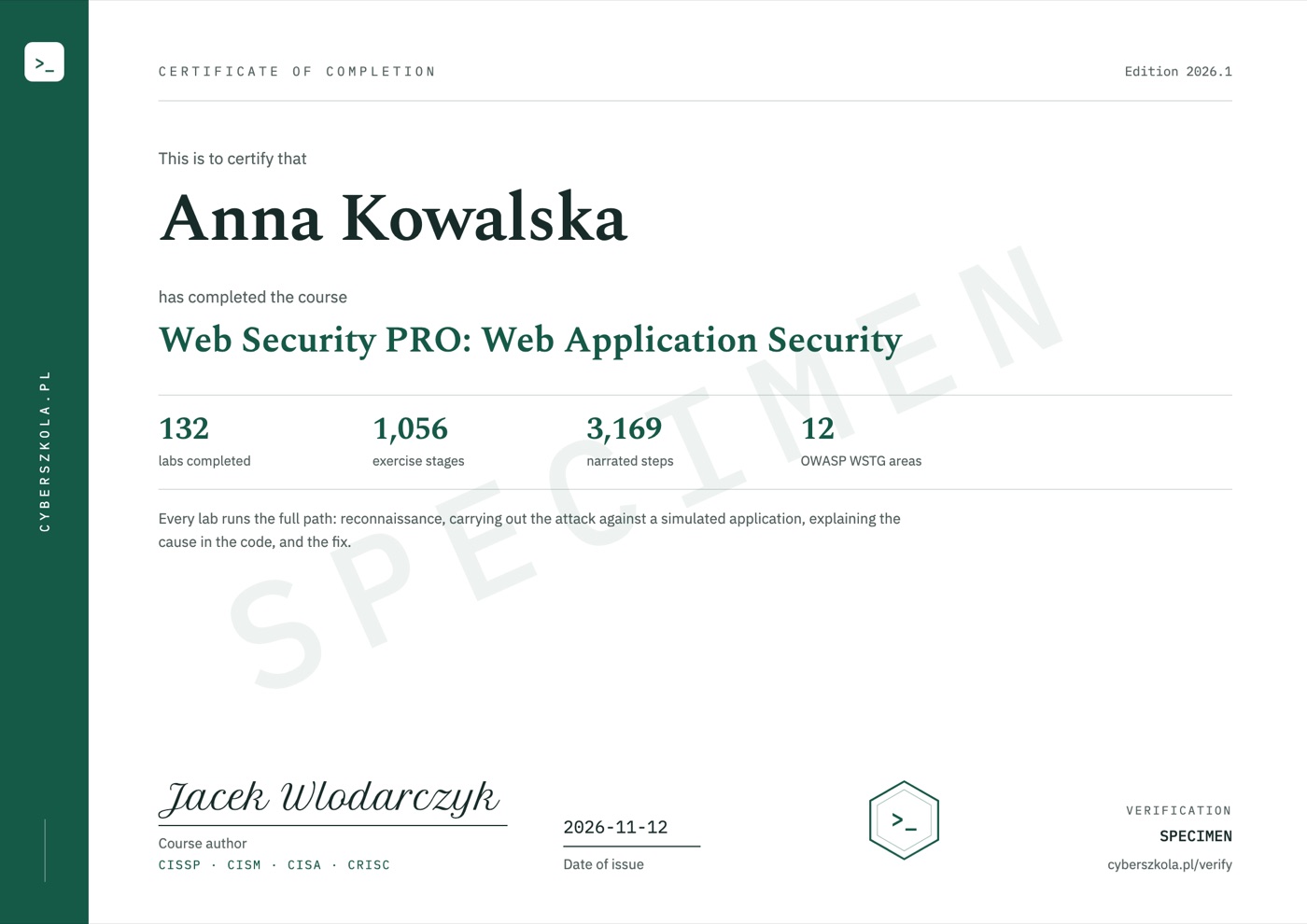Click the Web Security PRO course title
The height and width of the screenshot is (924, 1307).
point(530,341)
